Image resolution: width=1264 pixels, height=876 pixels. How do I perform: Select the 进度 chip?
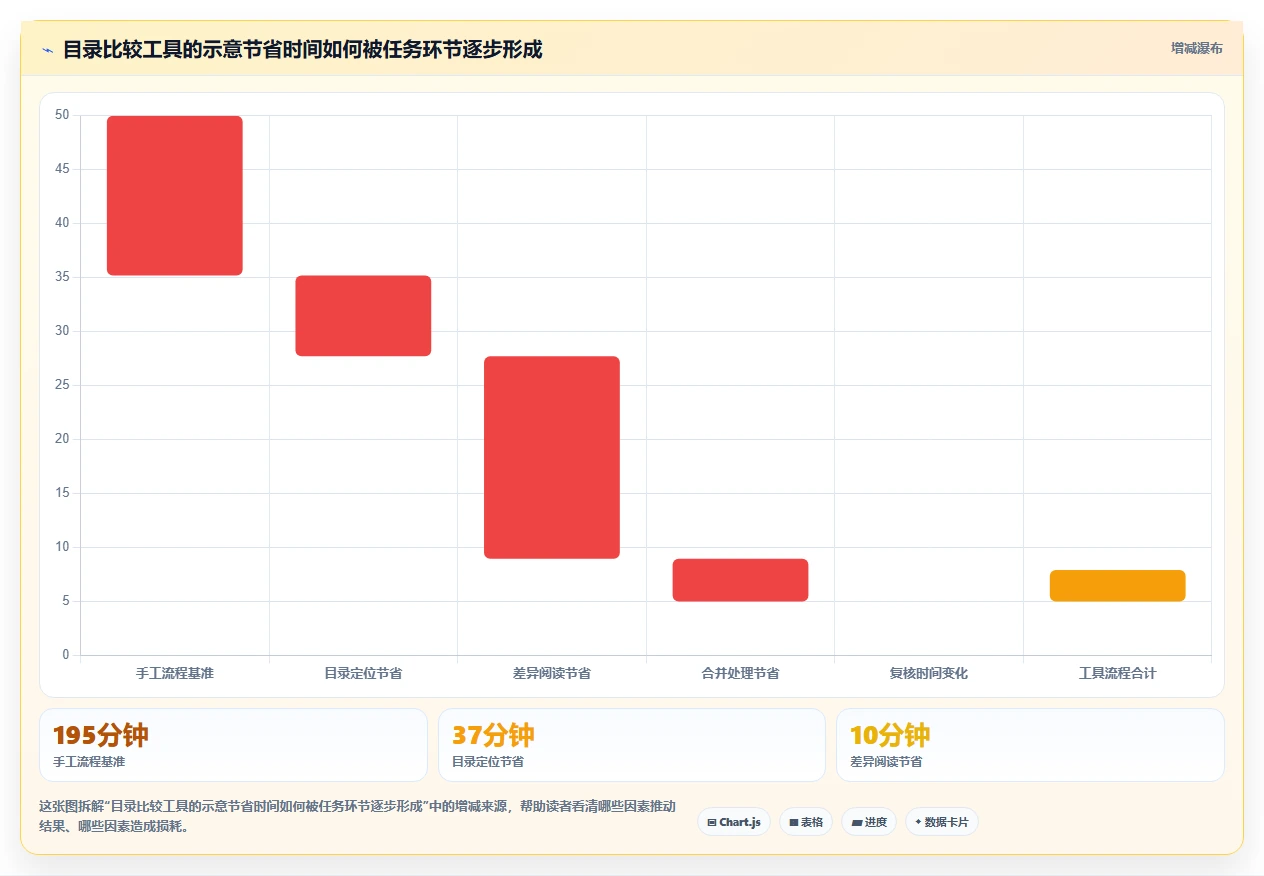869,822
